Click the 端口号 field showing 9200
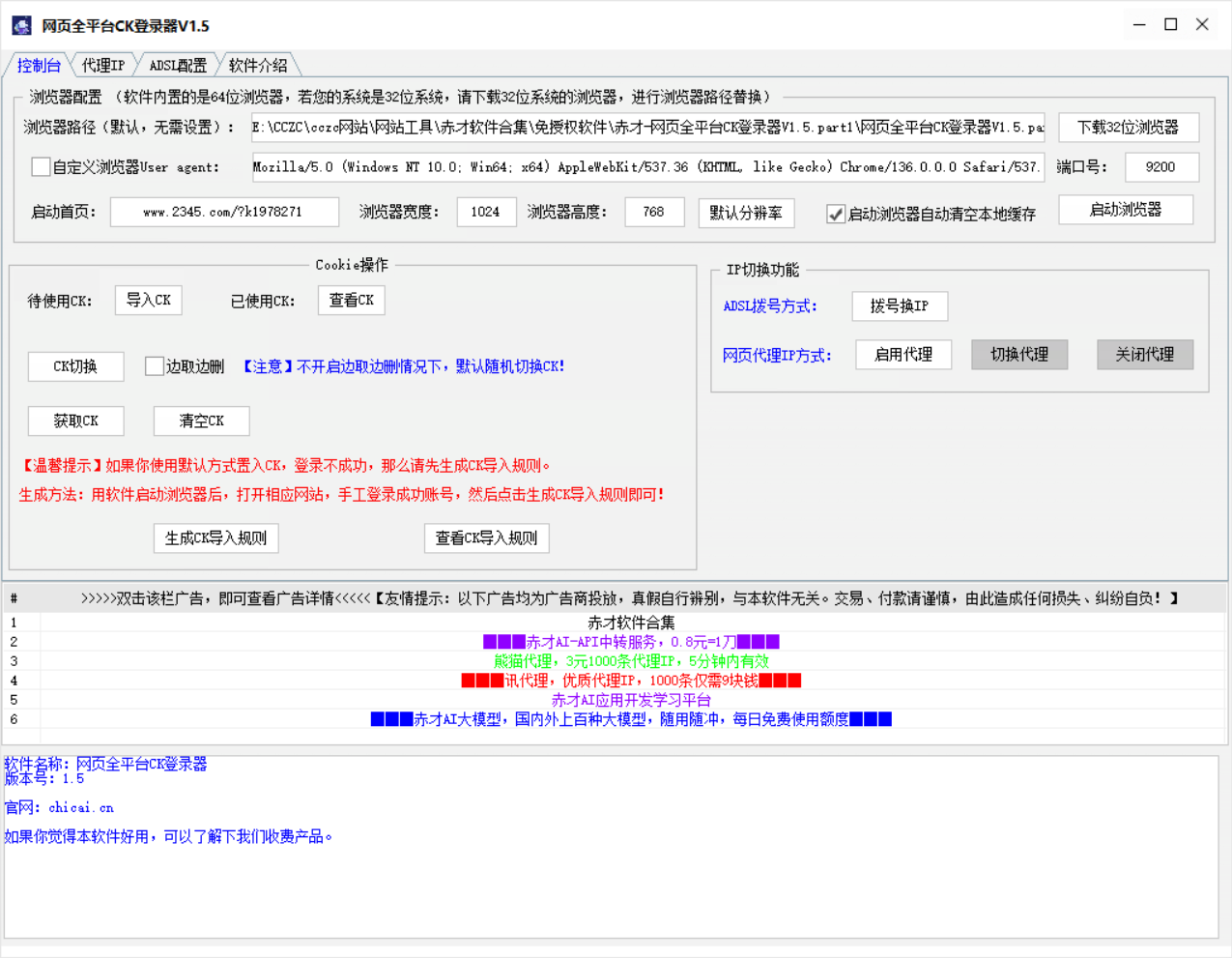This screenshot has width=1232, height=958. pos(1160,167)
